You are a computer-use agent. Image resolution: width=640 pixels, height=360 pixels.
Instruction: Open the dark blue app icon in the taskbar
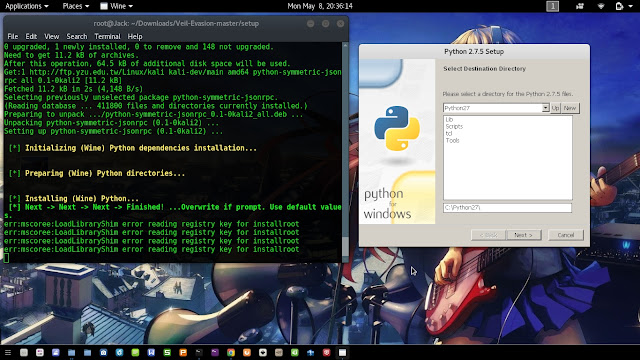[310, 352]
